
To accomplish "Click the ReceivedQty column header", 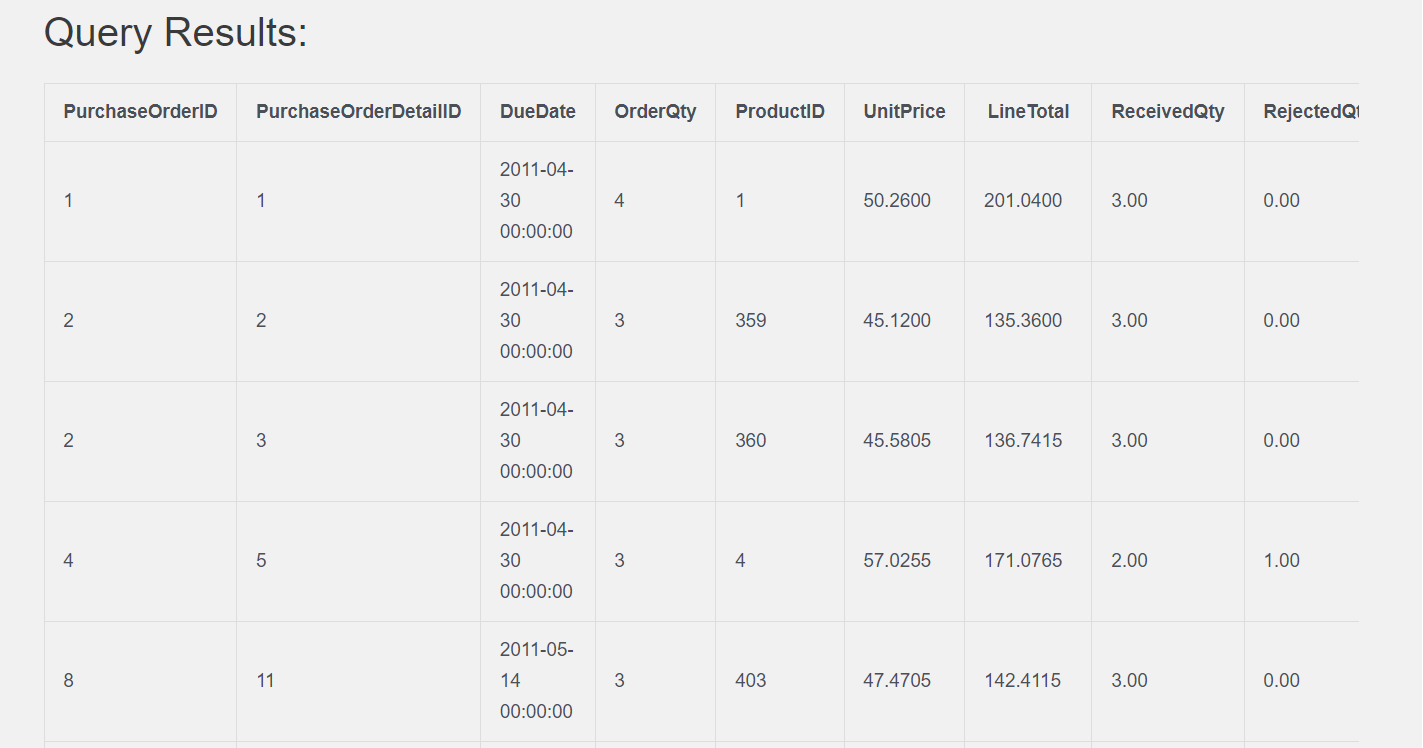I will tap(1167, 112).
